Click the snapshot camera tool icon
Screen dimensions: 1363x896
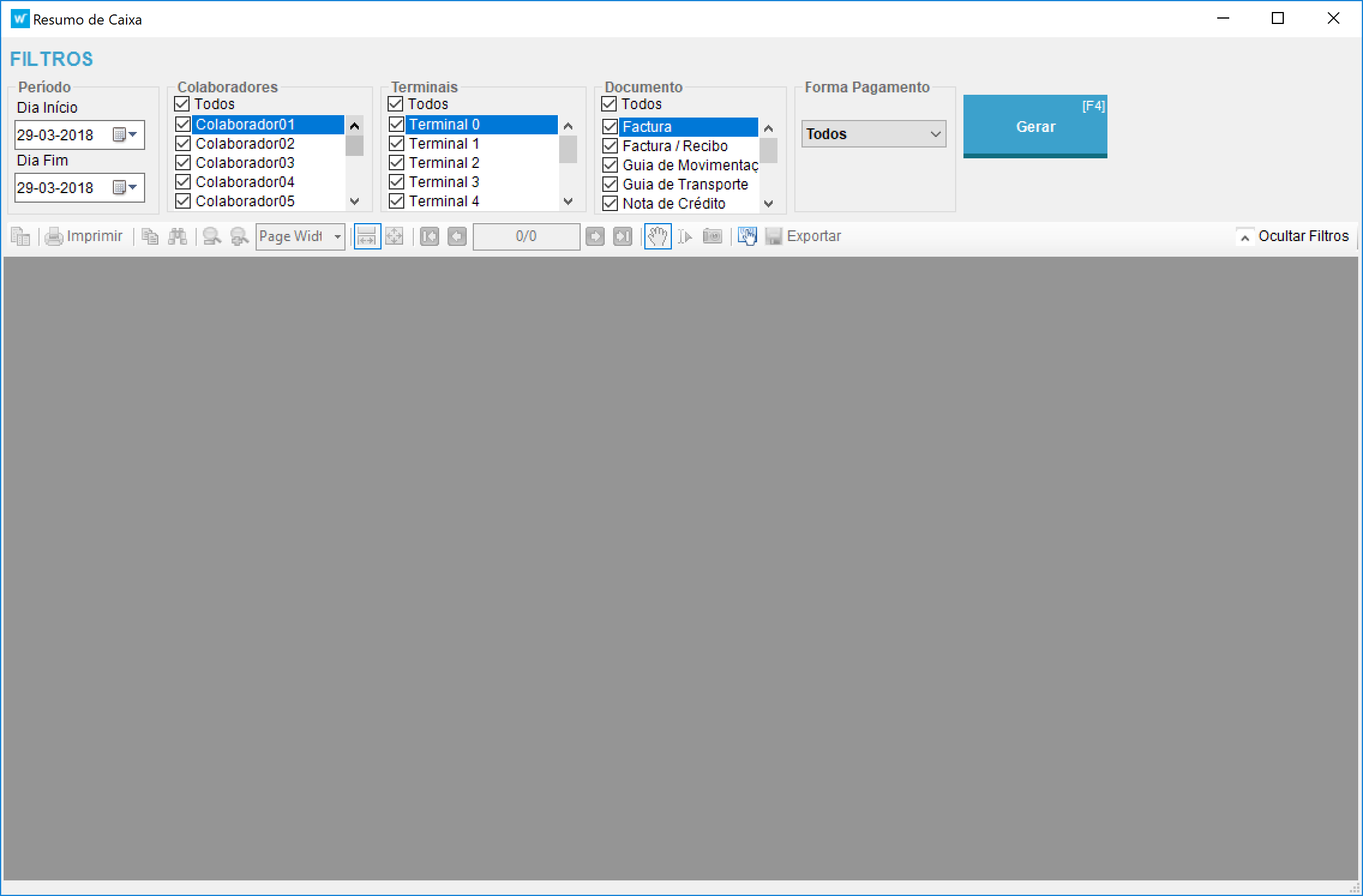point(712,237)
